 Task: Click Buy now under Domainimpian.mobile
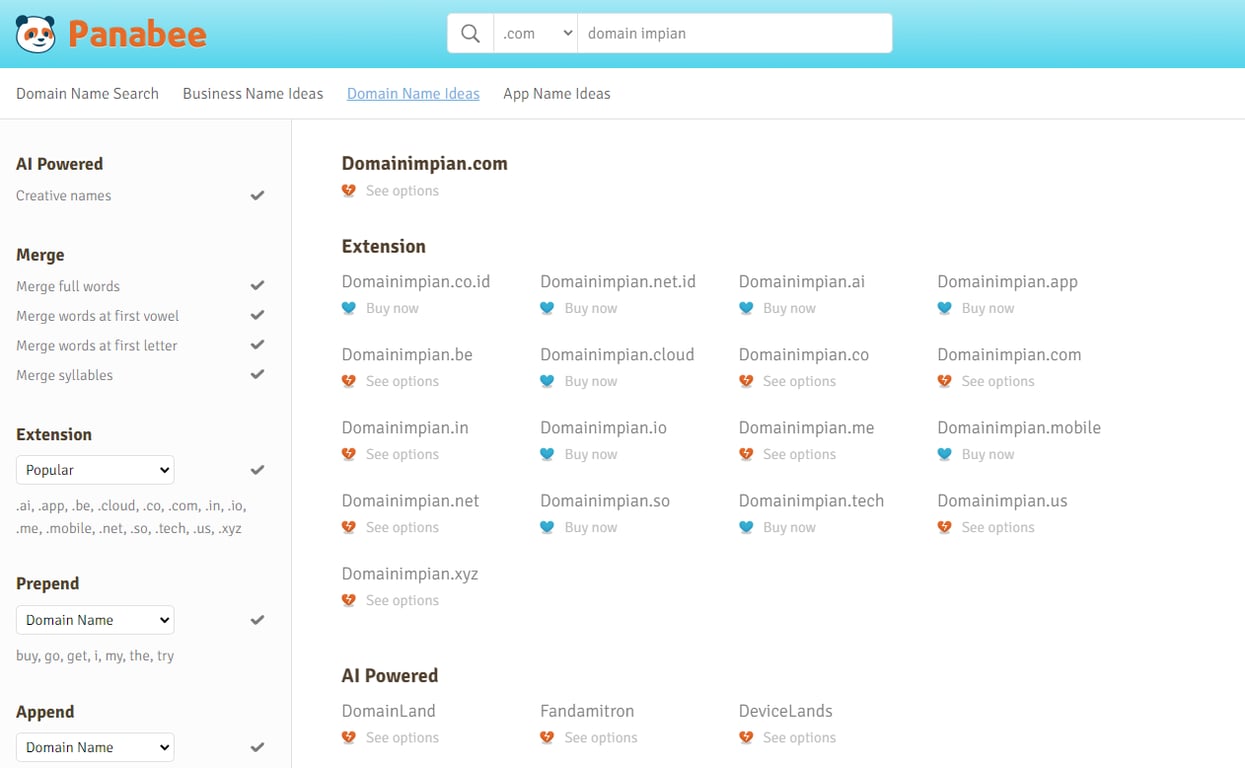[988, 454]
